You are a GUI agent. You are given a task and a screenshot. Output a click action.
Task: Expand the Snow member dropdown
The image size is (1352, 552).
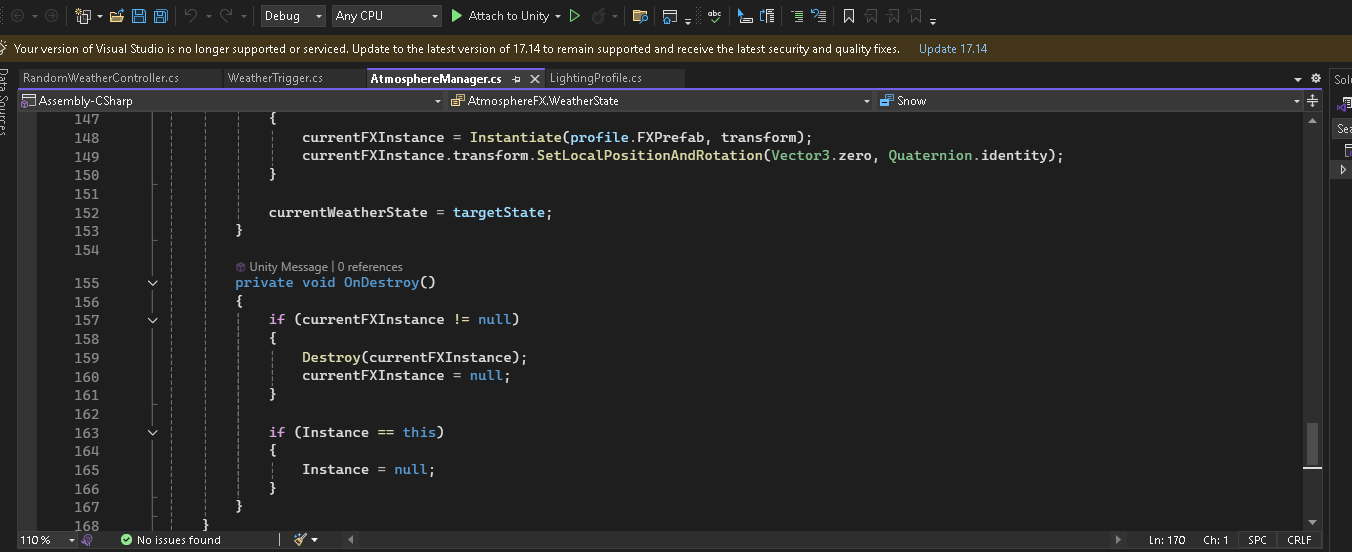(1296, 101)
